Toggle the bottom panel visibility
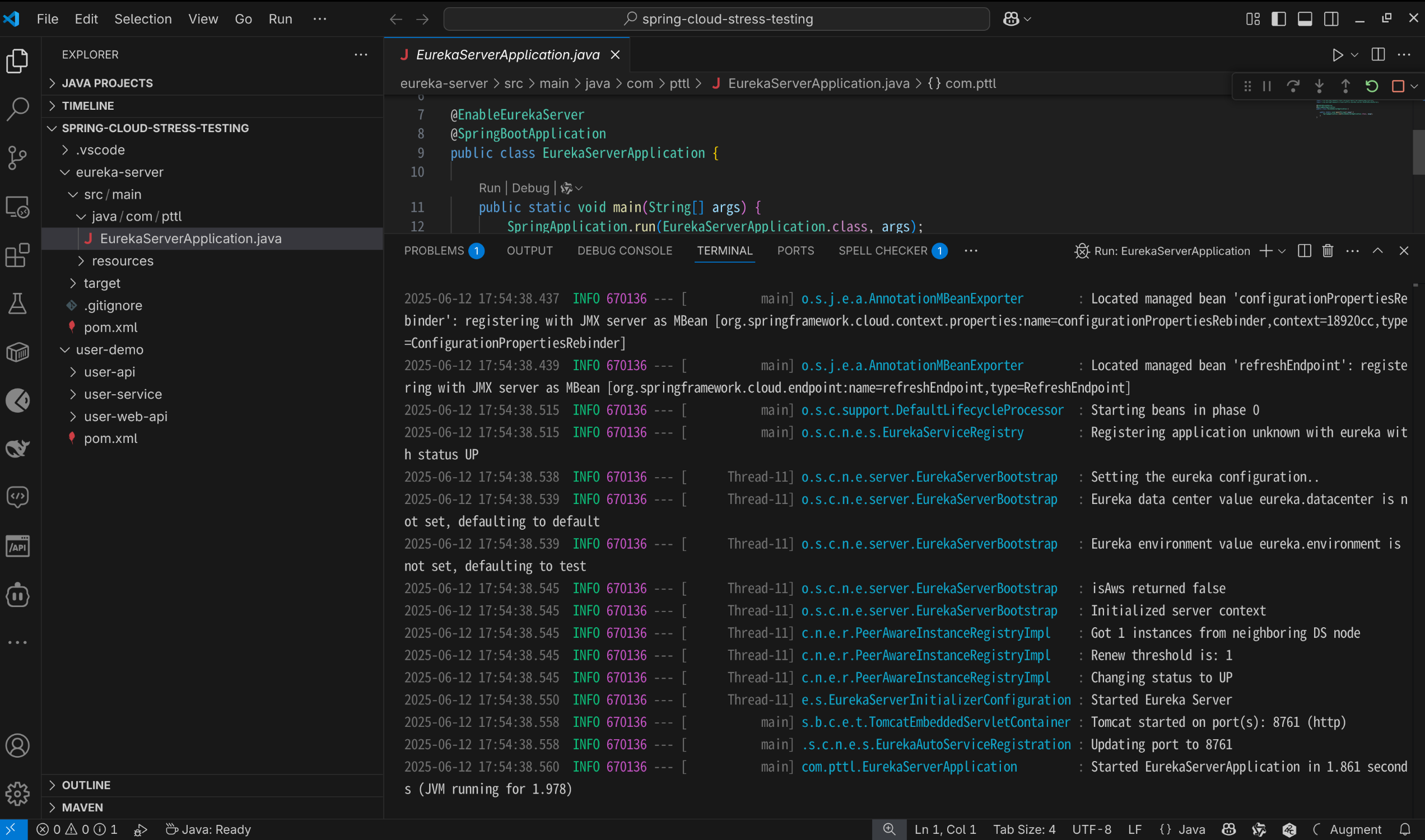Screen dimensions: 1425x840 point(1305,18)
